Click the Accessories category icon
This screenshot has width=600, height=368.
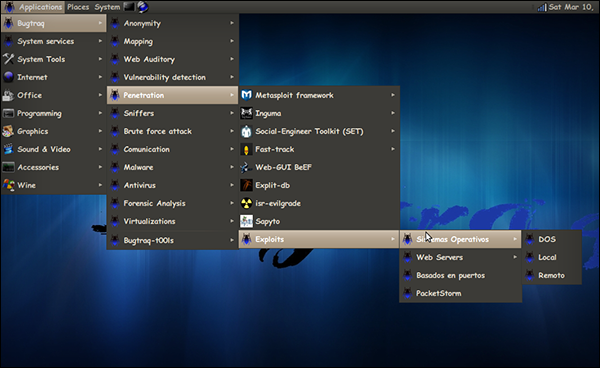(8, 167)
